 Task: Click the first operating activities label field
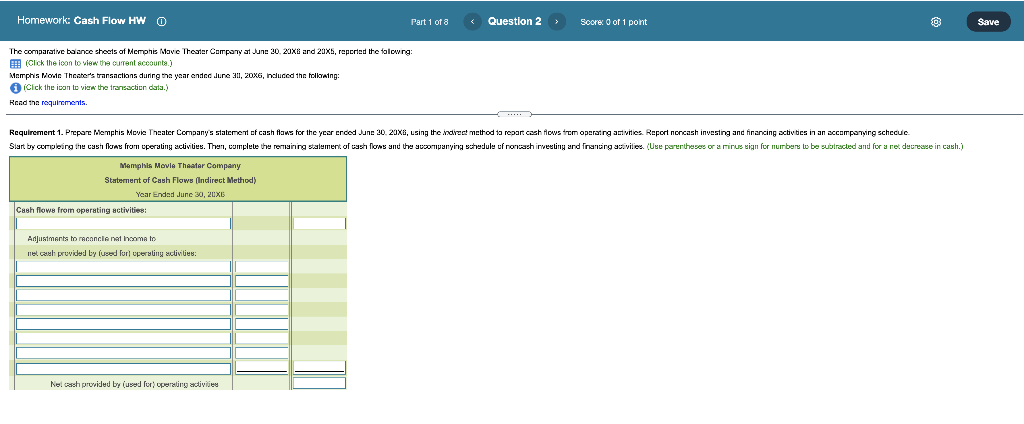tap(123, 223)
